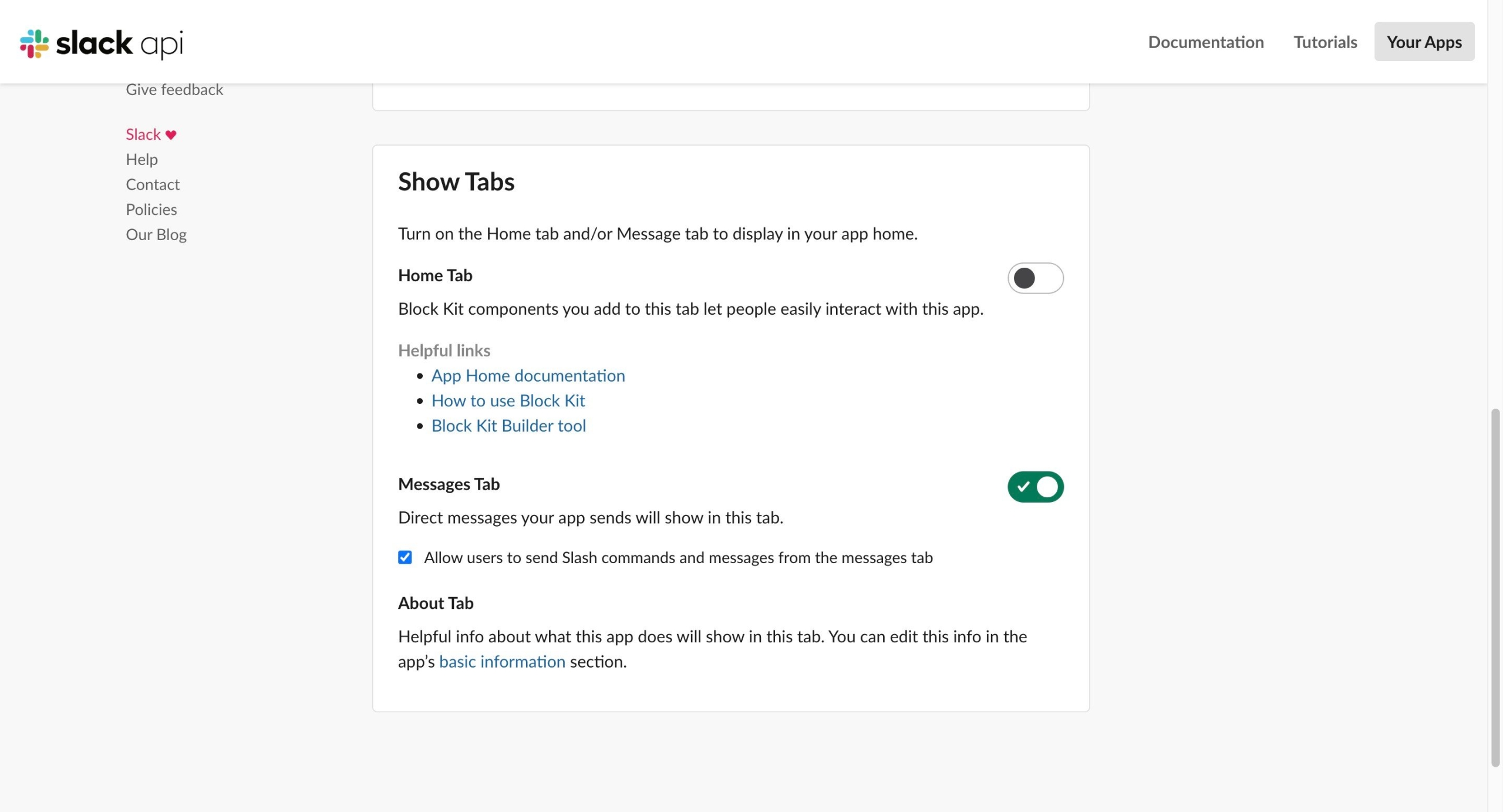Open the Documentation menu item
1503x812 pixels.
1205,42
